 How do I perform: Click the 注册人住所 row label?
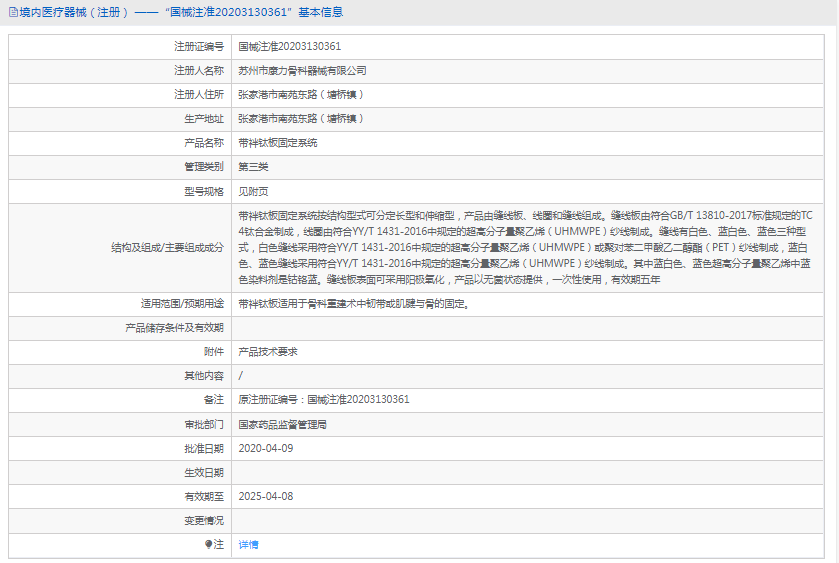(199, 95)
